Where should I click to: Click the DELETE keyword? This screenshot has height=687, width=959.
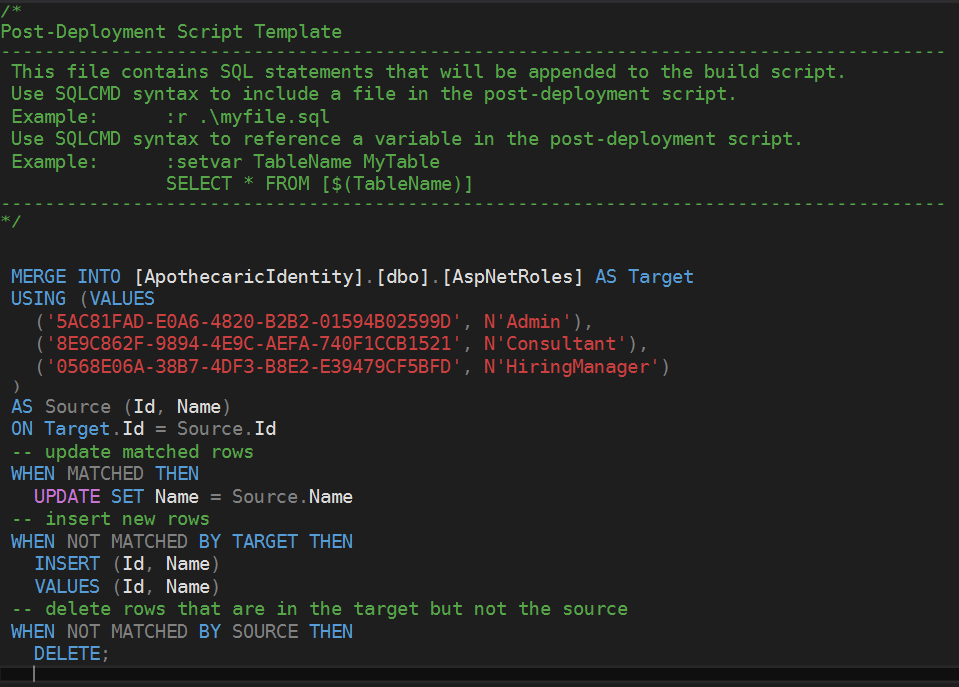[x=67, y=653]
